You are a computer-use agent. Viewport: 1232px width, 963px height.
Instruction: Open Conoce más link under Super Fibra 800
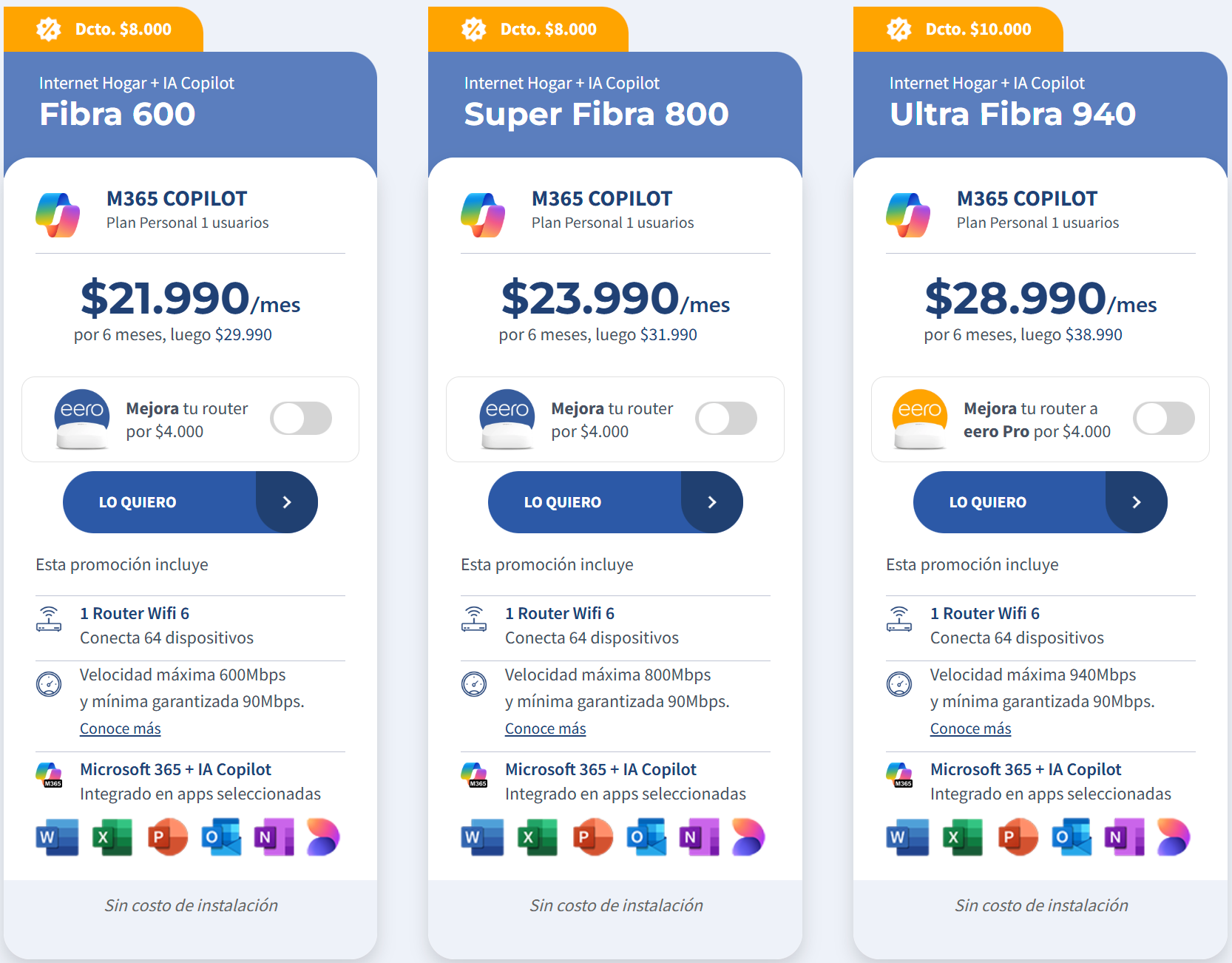(545, 729)
